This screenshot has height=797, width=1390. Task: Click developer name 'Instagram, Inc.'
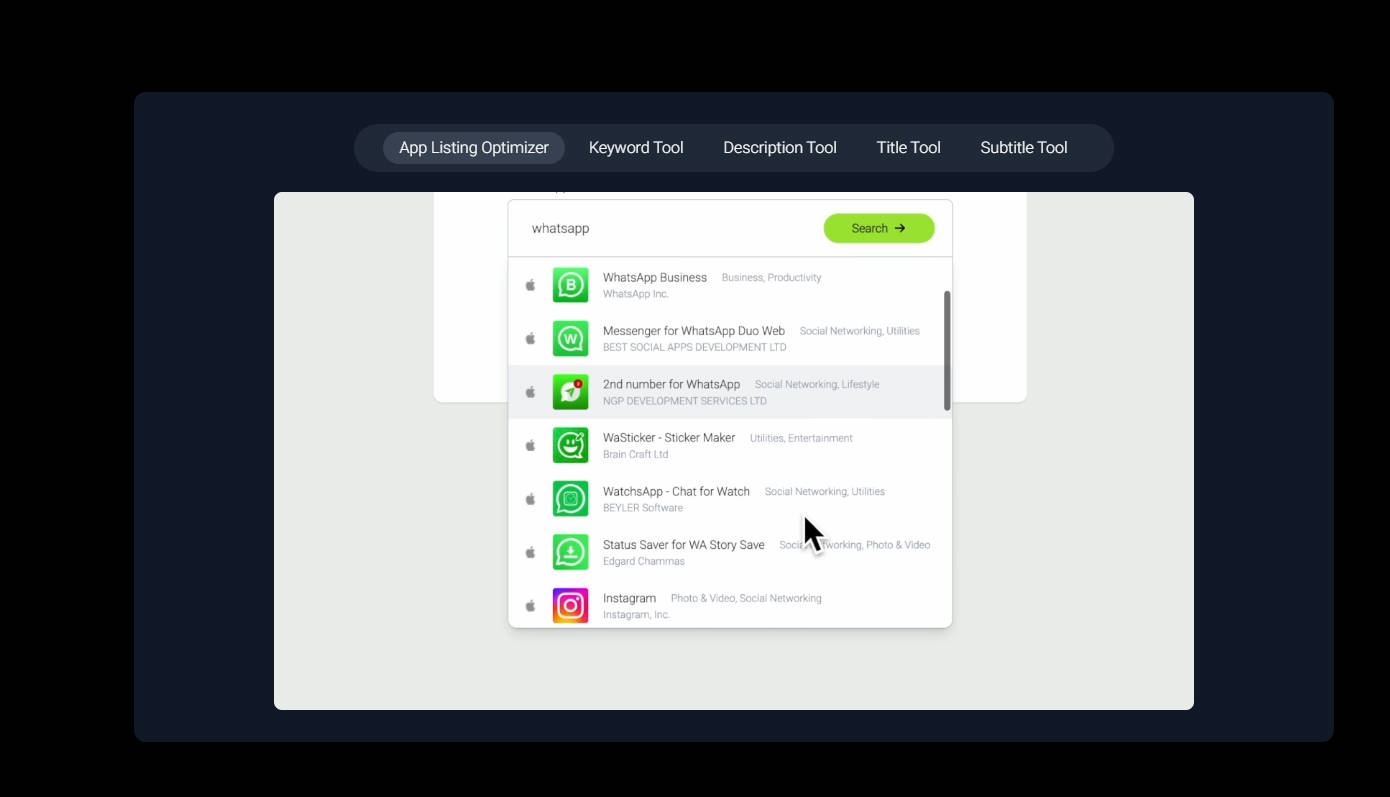pyautogui.click(x=637, y=615)
